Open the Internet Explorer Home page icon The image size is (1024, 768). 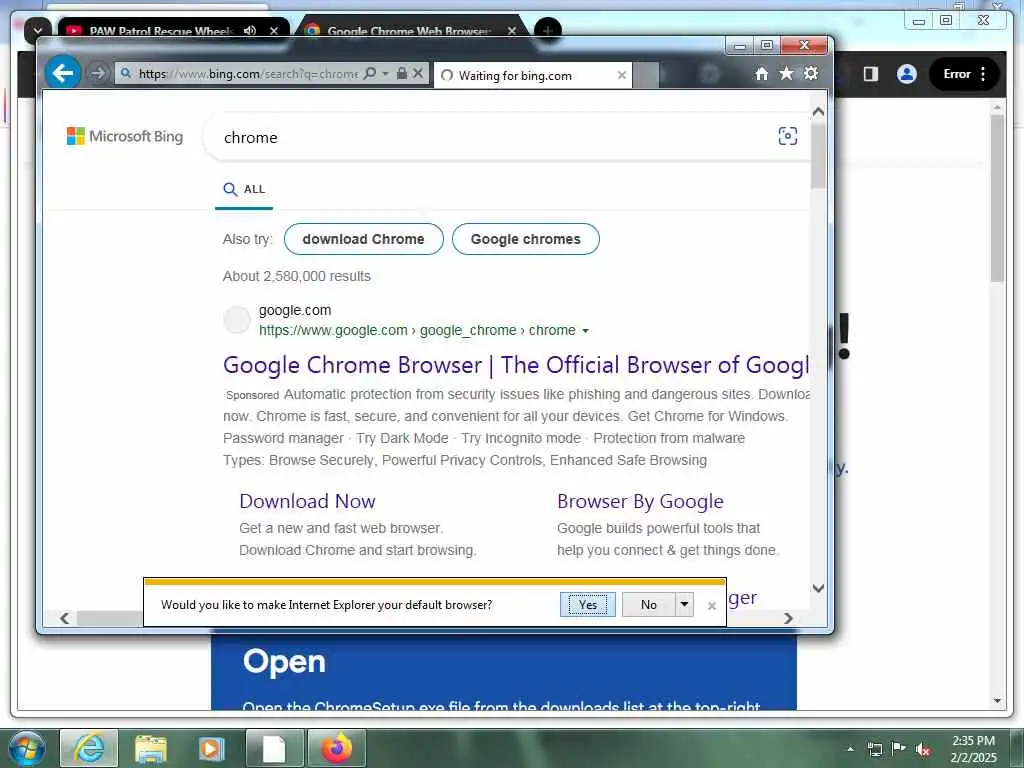click(761, 74)
